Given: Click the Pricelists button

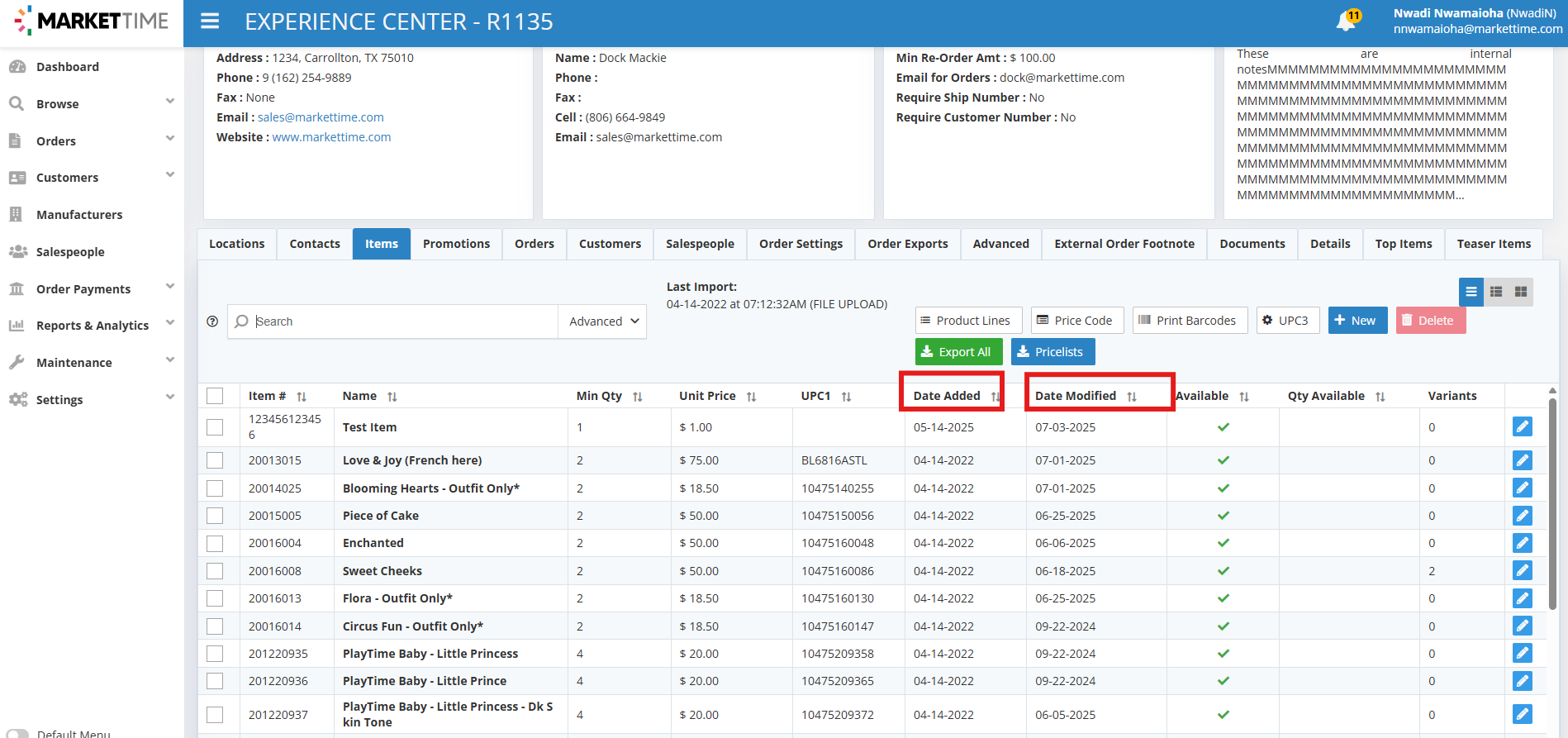Looking at the screenshot, I should pos(1053,352).
